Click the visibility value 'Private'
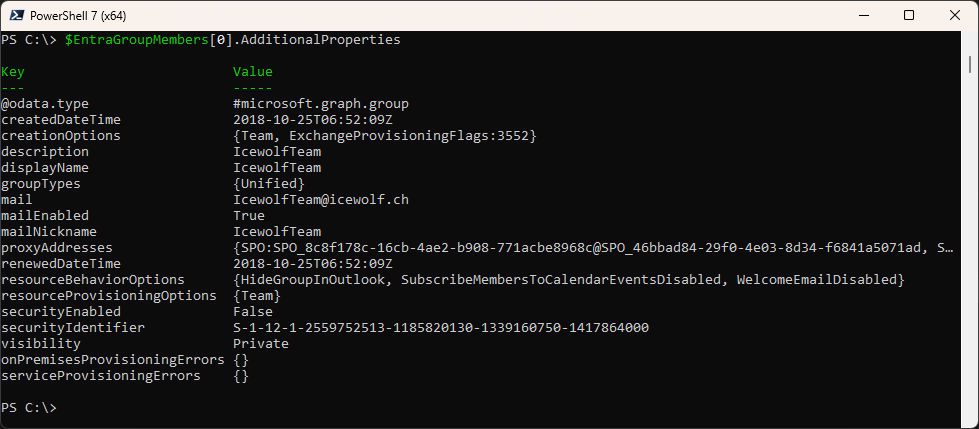The width and height of the screenshot is (979, 429). pos(261,344)
